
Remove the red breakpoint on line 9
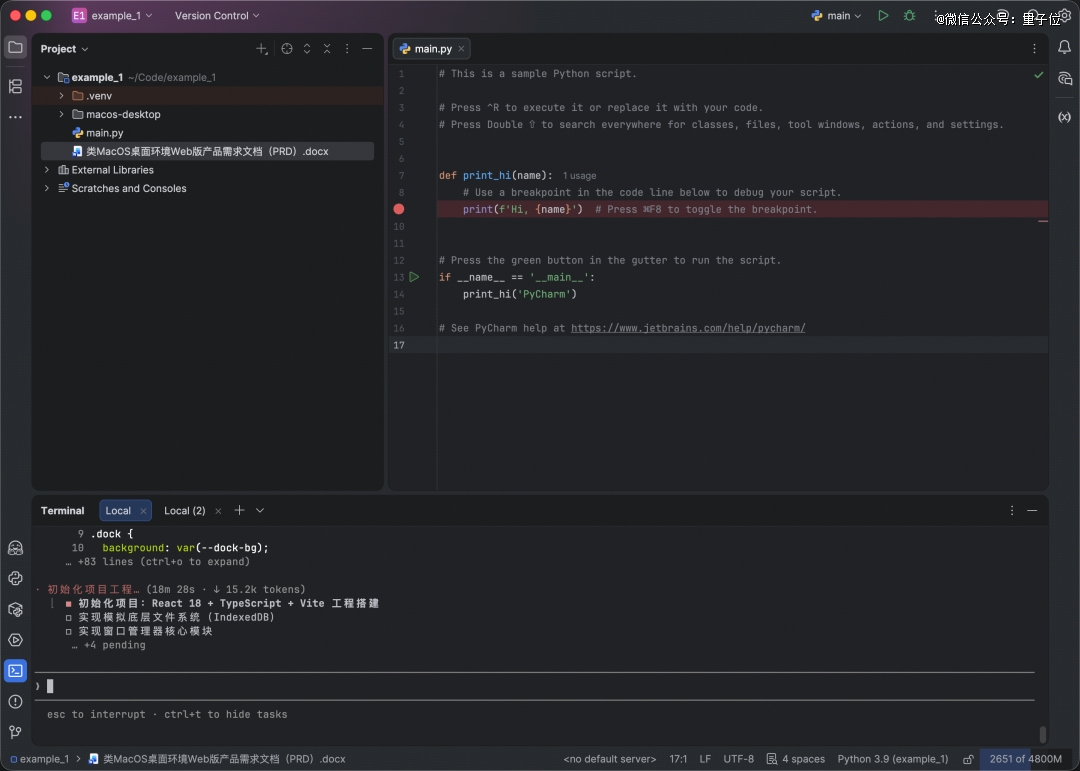coord(399,209)
